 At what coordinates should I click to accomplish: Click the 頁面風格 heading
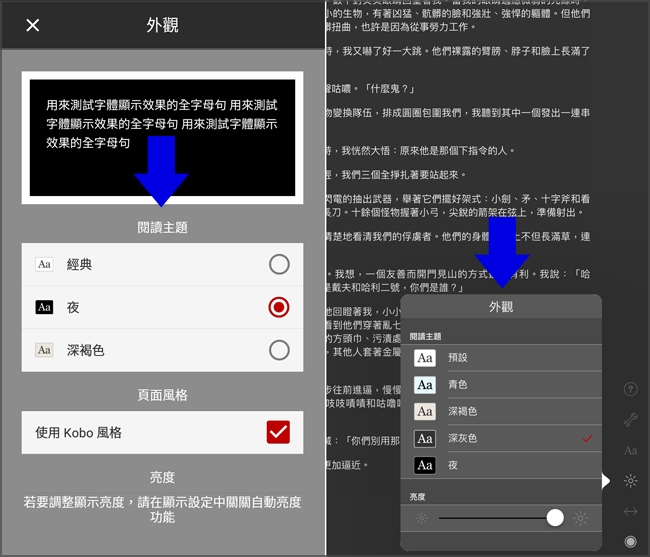point(162,395)
